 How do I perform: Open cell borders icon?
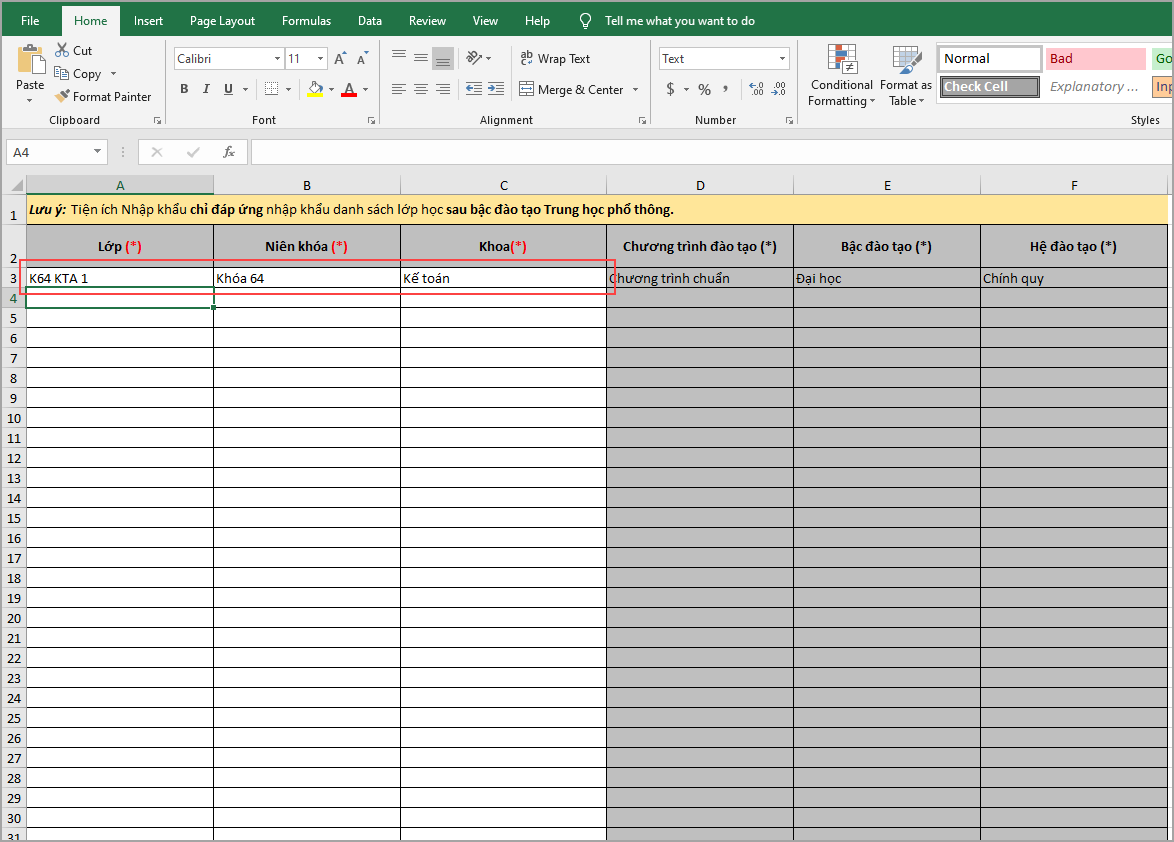coord(271,89)
